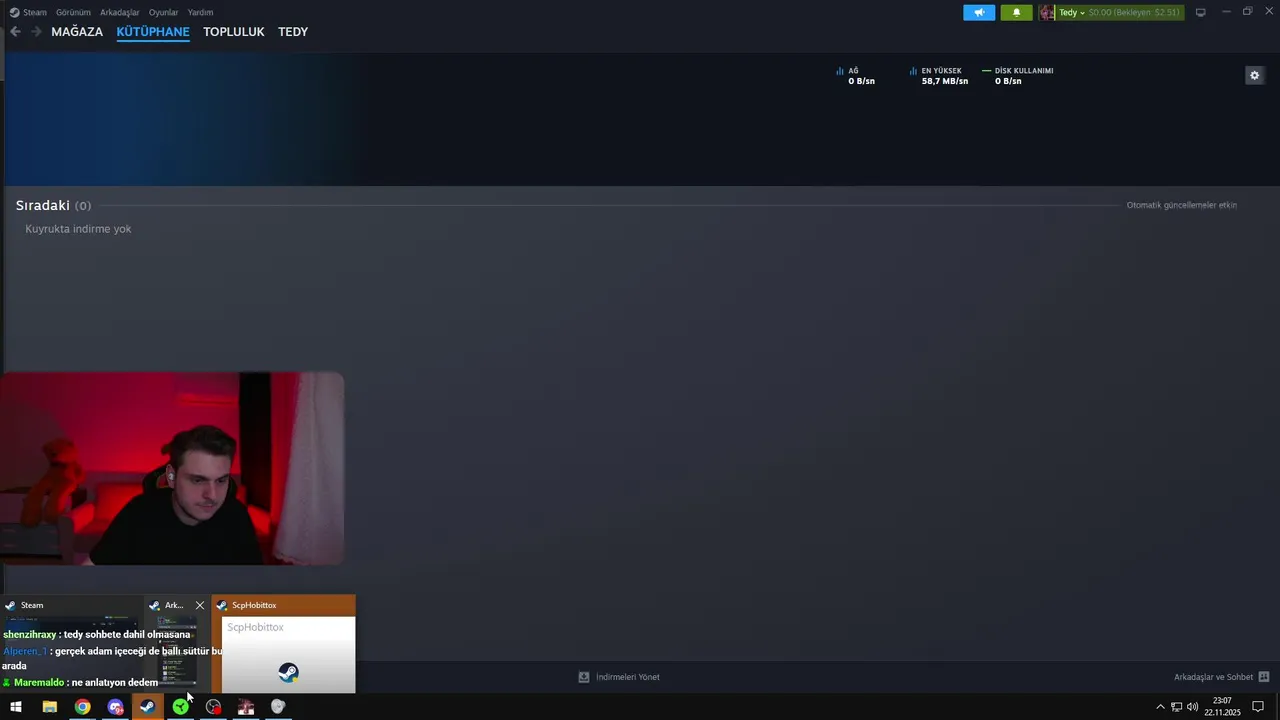1280x720 pixels.
Task: Select the DİSK KULLANIMI graph indicator
Action: 1018,76
